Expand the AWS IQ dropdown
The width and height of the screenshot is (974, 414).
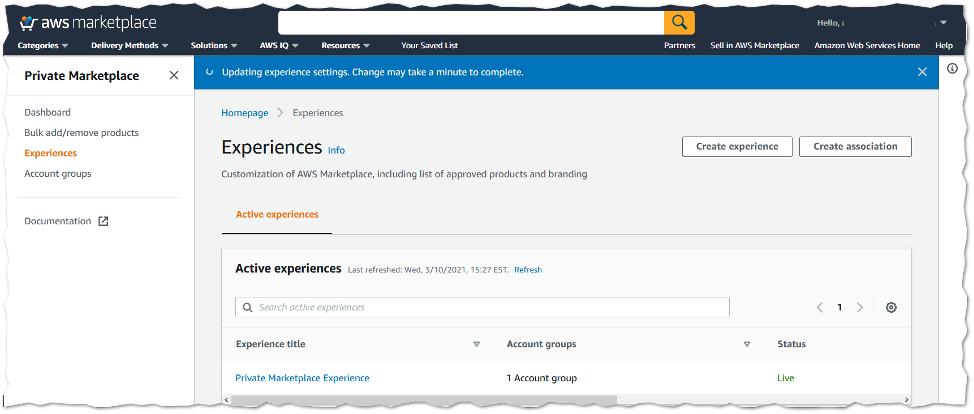(280, 45)
